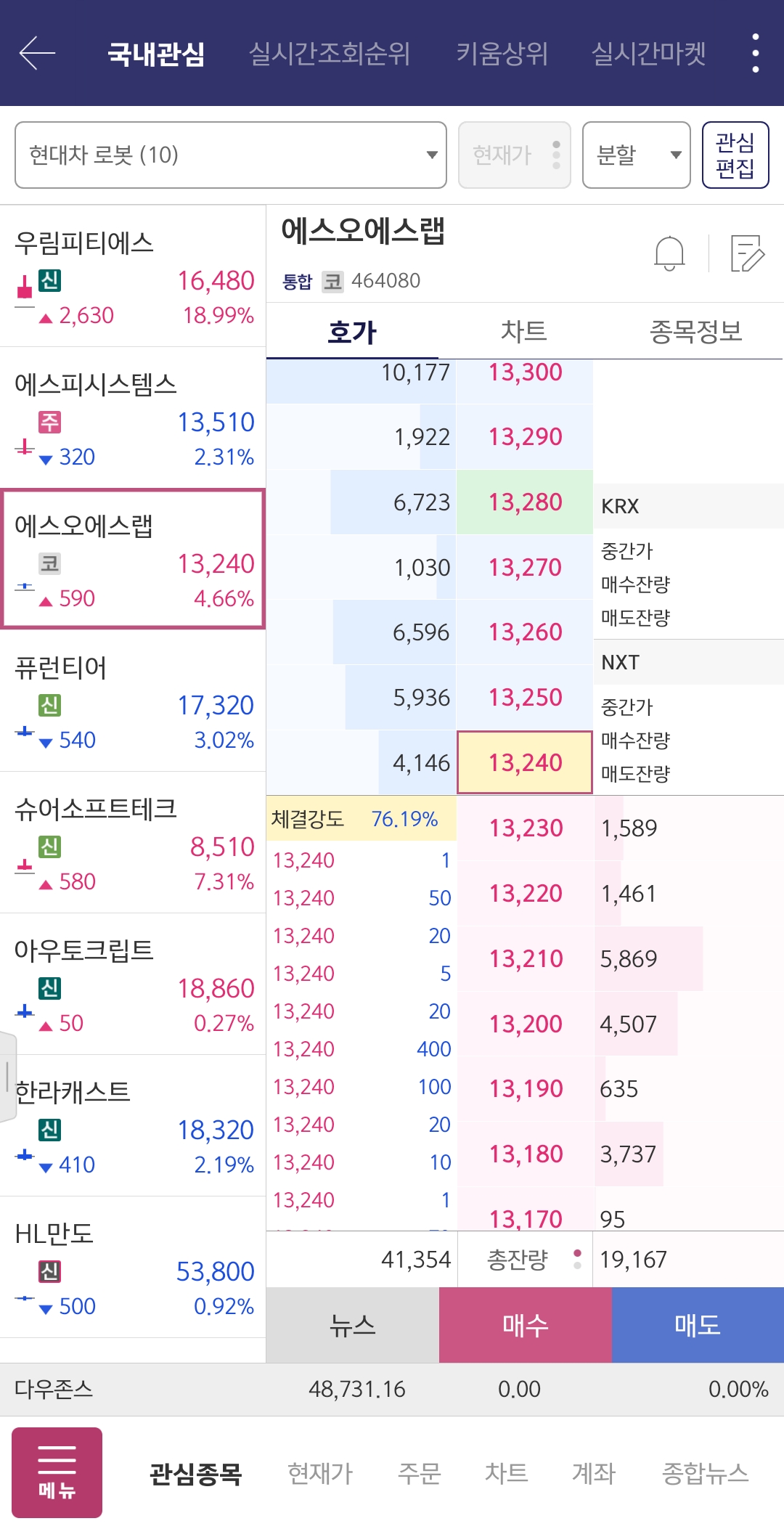784x1529 pixels.
Task: Open 관심편집 to edit the watchlist
Action: point(736,155)
